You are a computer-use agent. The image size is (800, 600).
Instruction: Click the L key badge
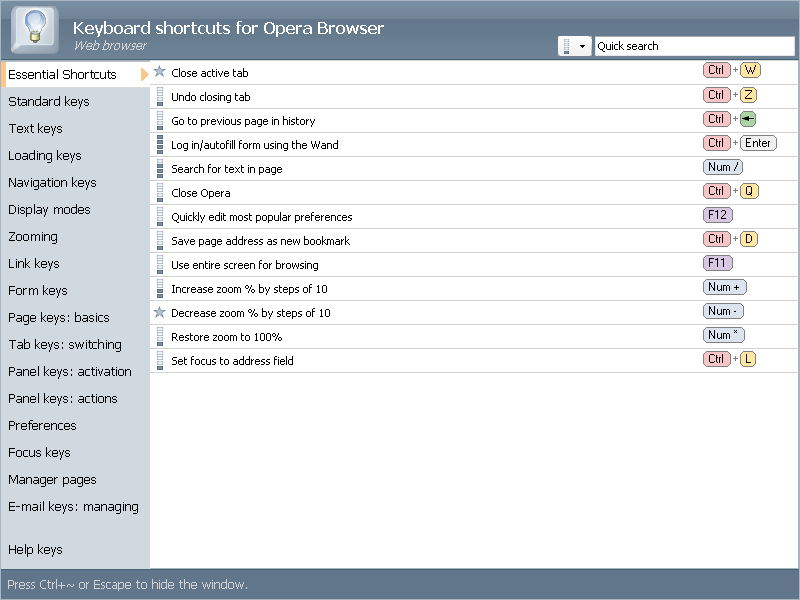pos(747,359)
